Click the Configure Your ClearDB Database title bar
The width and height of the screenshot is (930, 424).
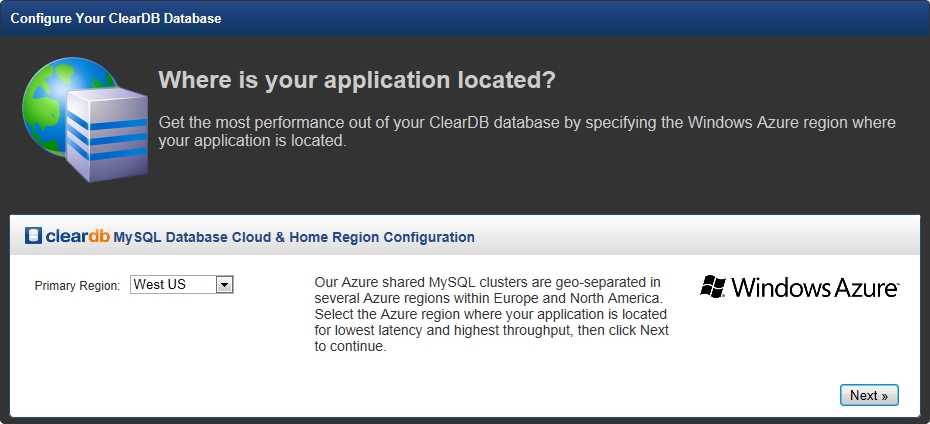point(465,18)
